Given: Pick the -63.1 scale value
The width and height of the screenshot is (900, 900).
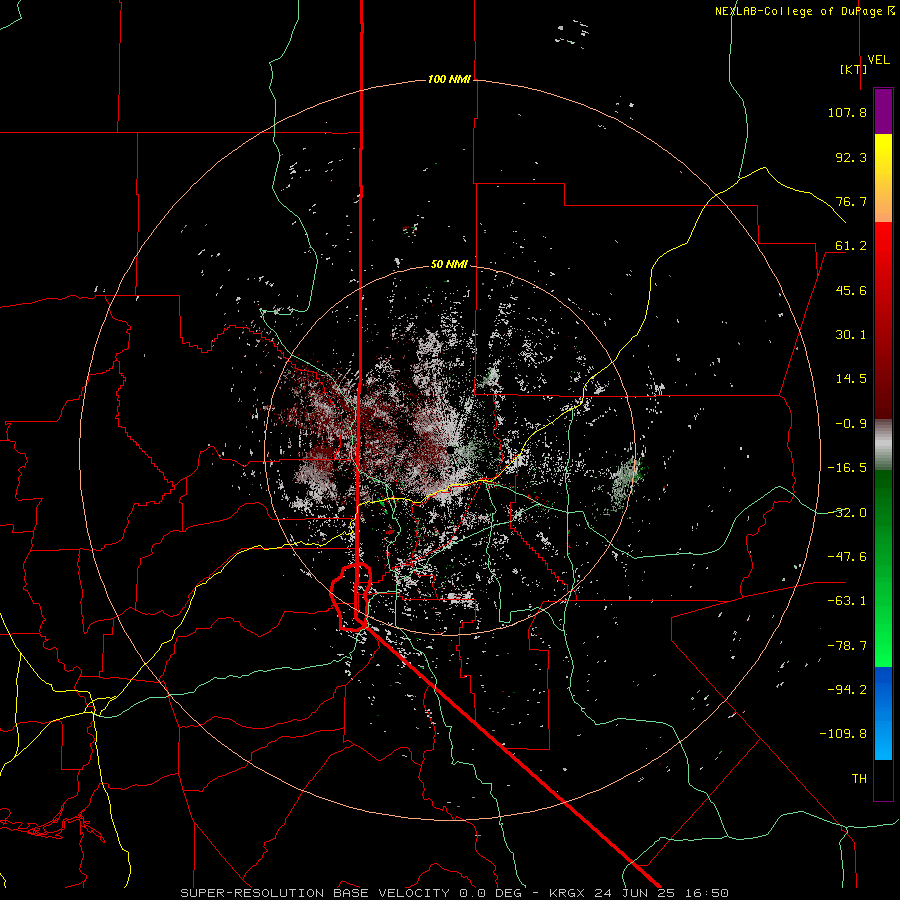Looking at the screenshot, I should (847, 601).
